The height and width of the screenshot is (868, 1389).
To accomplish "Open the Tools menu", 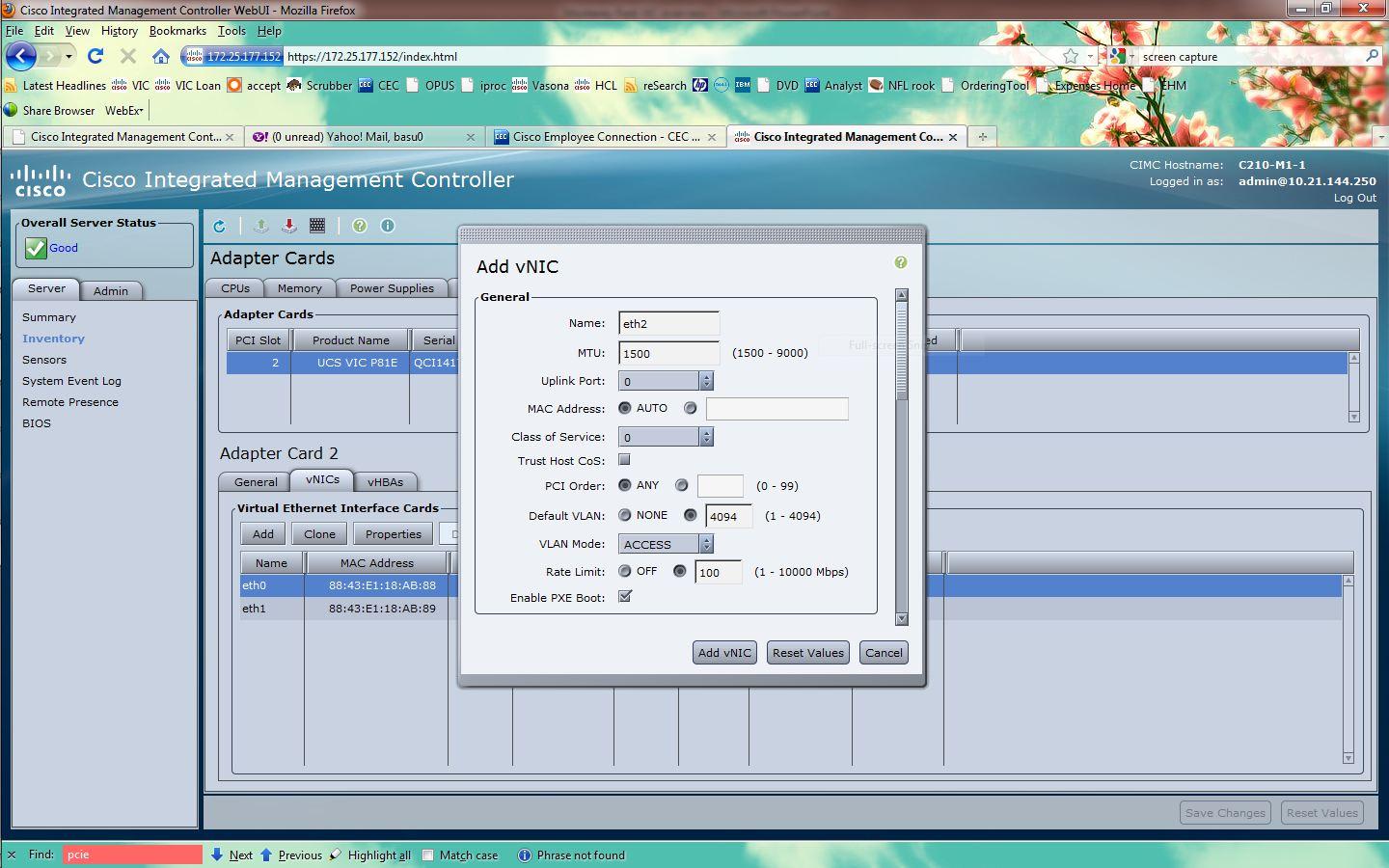I will tap(231, 31).
